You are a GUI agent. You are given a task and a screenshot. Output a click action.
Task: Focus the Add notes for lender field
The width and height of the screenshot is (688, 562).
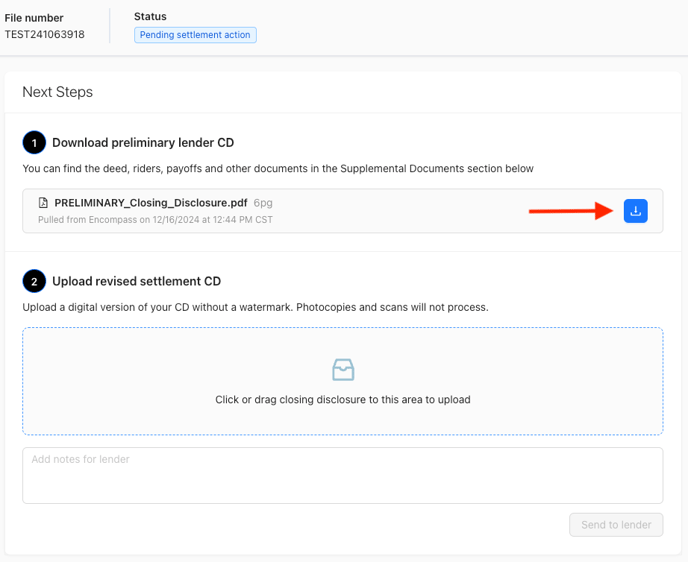click(343, 475)
